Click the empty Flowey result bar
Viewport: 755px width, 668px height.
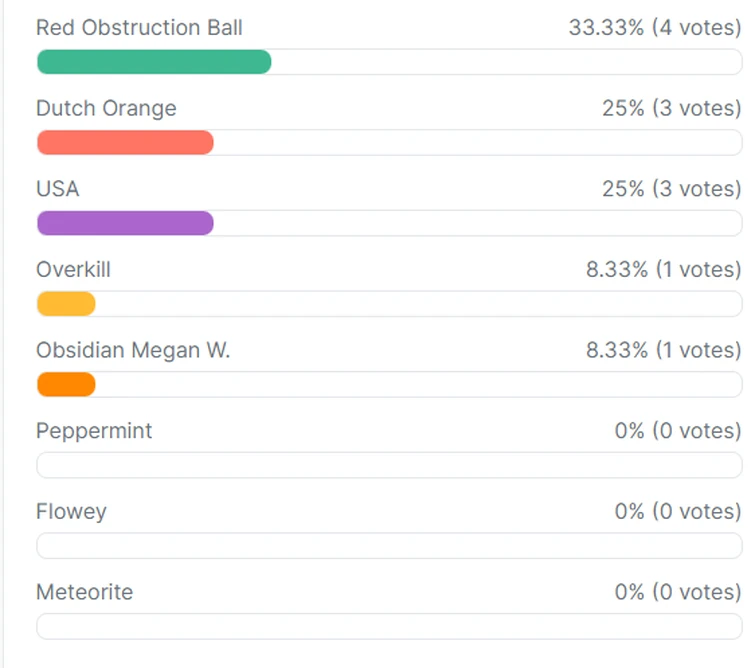coord(389,546)
